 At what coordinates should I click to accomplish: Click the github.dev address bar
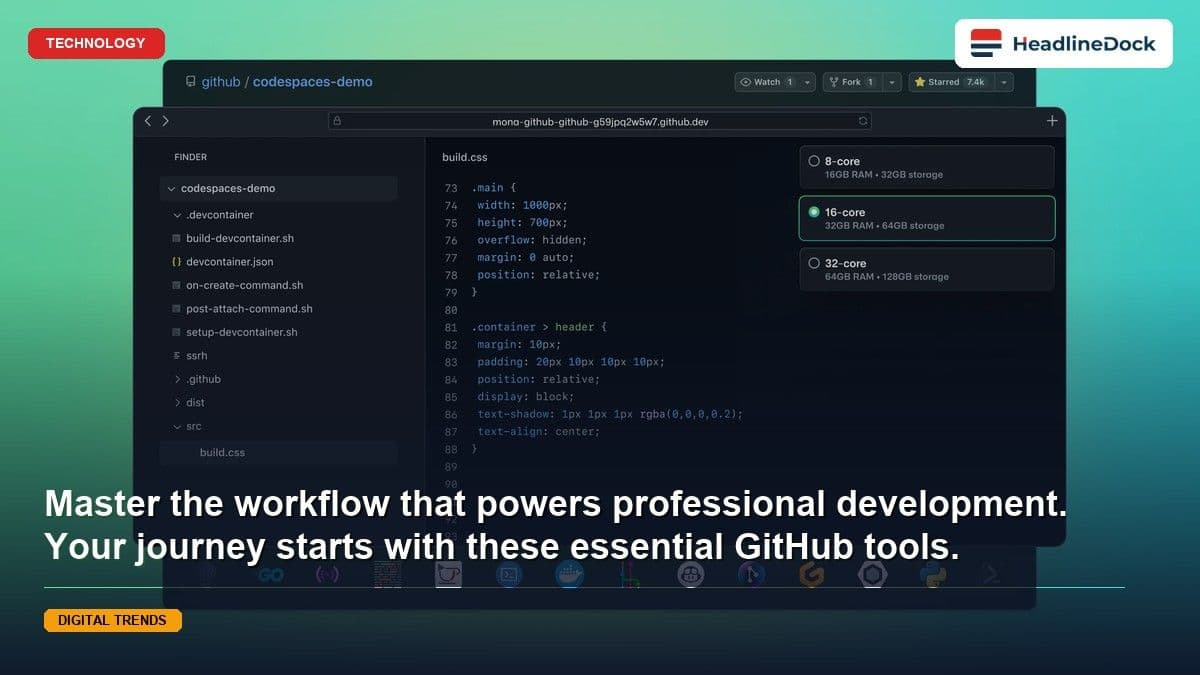pyautogui.click(x=600, y=121)
